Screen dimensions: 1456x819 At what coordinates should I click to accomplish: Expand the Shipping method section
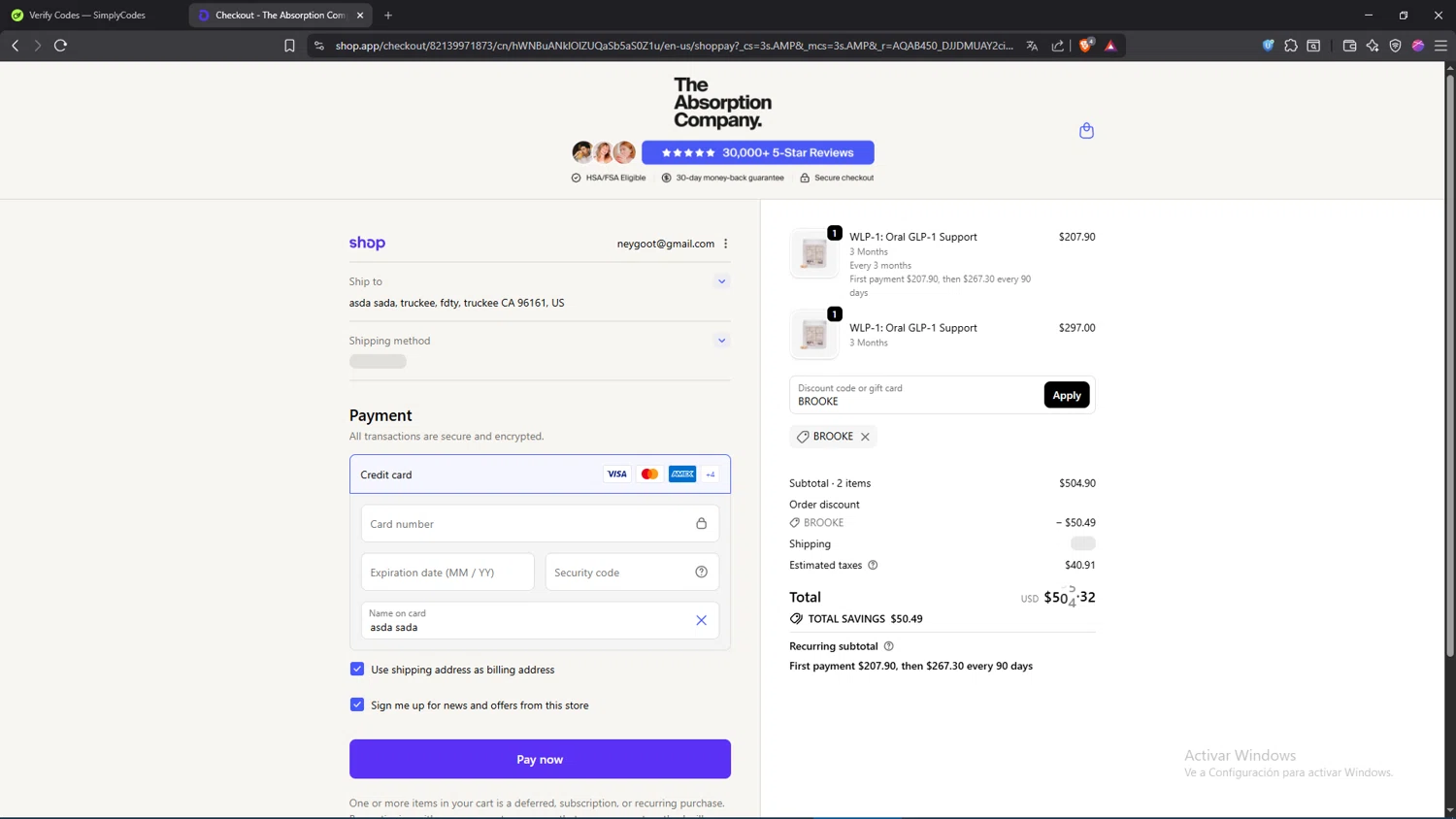[x=721, y=341]
